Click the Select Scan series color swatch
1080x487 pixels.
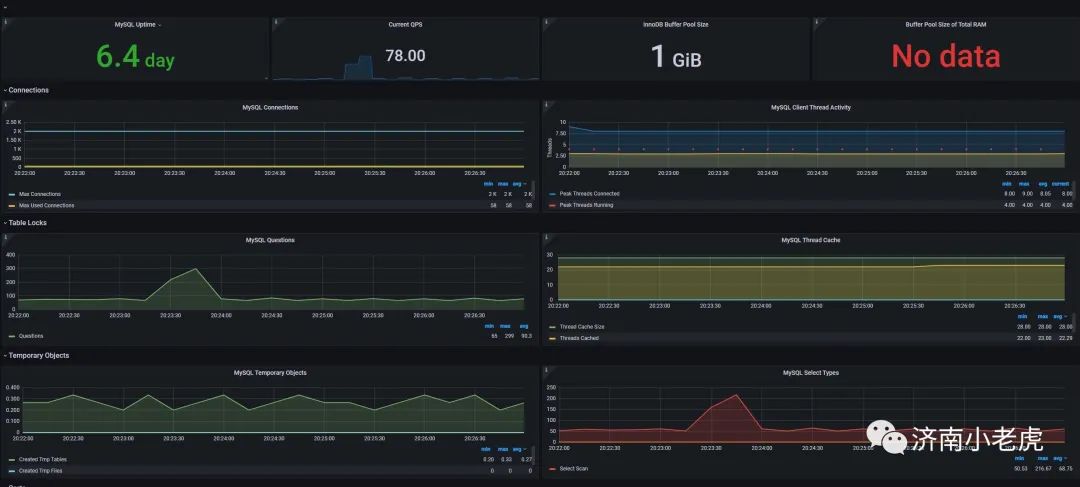coord(552,469)
